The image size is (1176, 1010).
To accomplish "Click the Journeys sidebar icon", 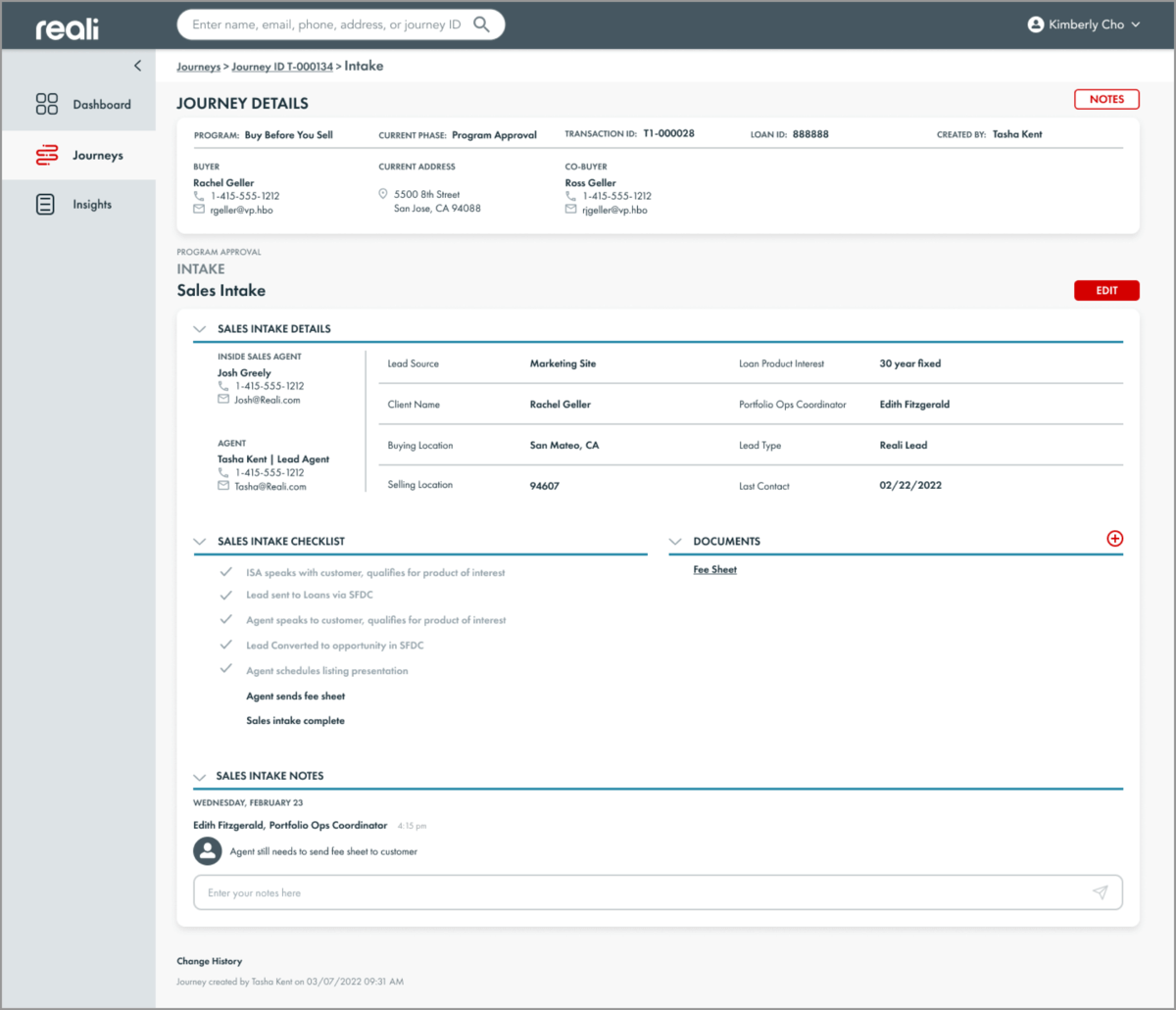I will pyautogui.click(x=47, y=156).
